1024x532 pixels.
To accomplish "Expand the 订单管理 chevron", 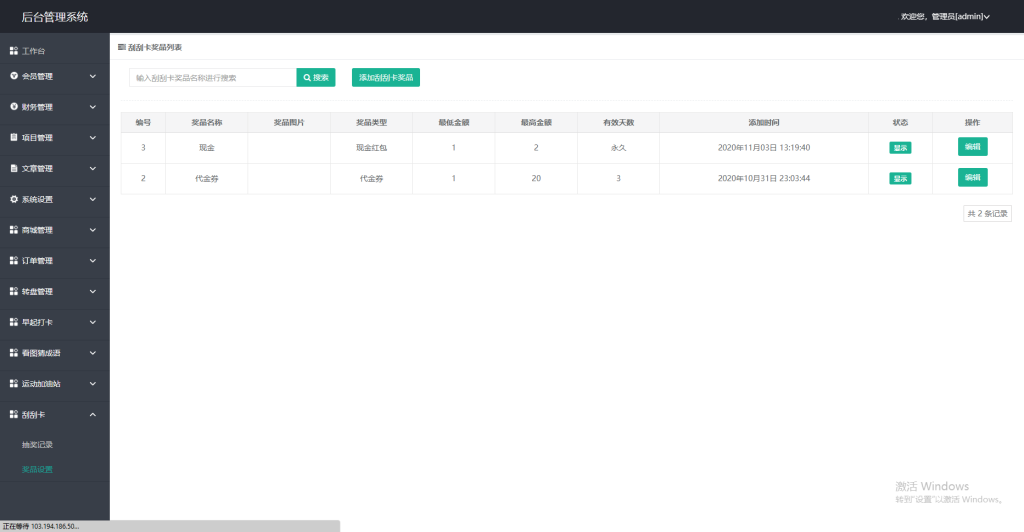I will click(93, 260).
